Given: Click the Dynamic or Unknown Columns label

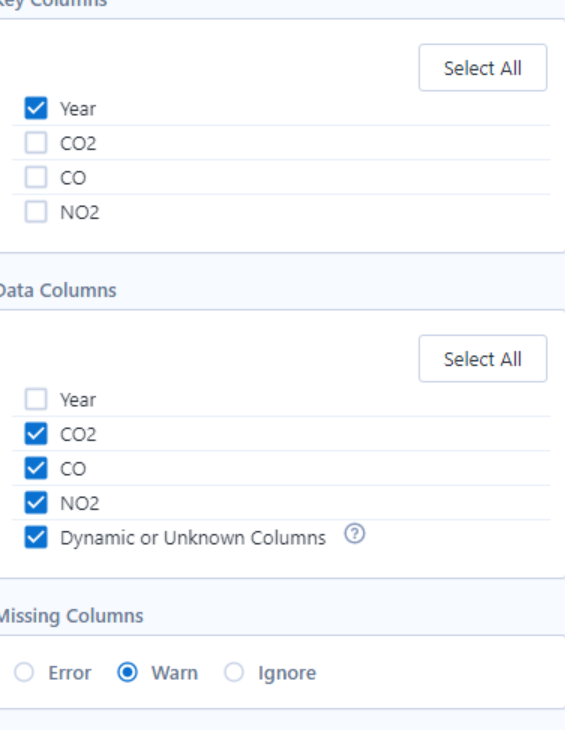Looking at the screenshot, I should (193, 538).
